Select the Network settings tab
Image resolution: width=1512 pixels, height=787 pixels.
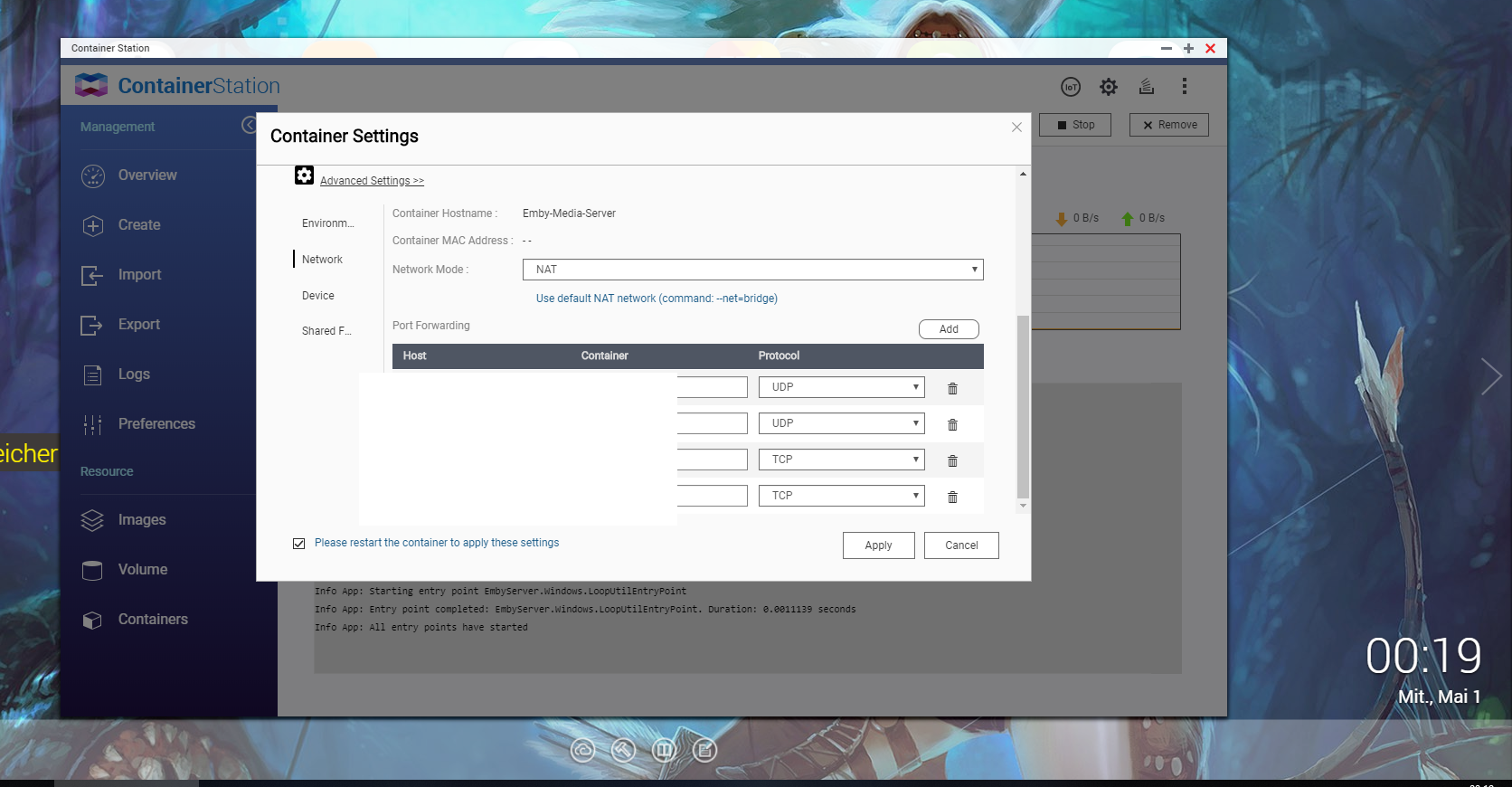(322, 260)
